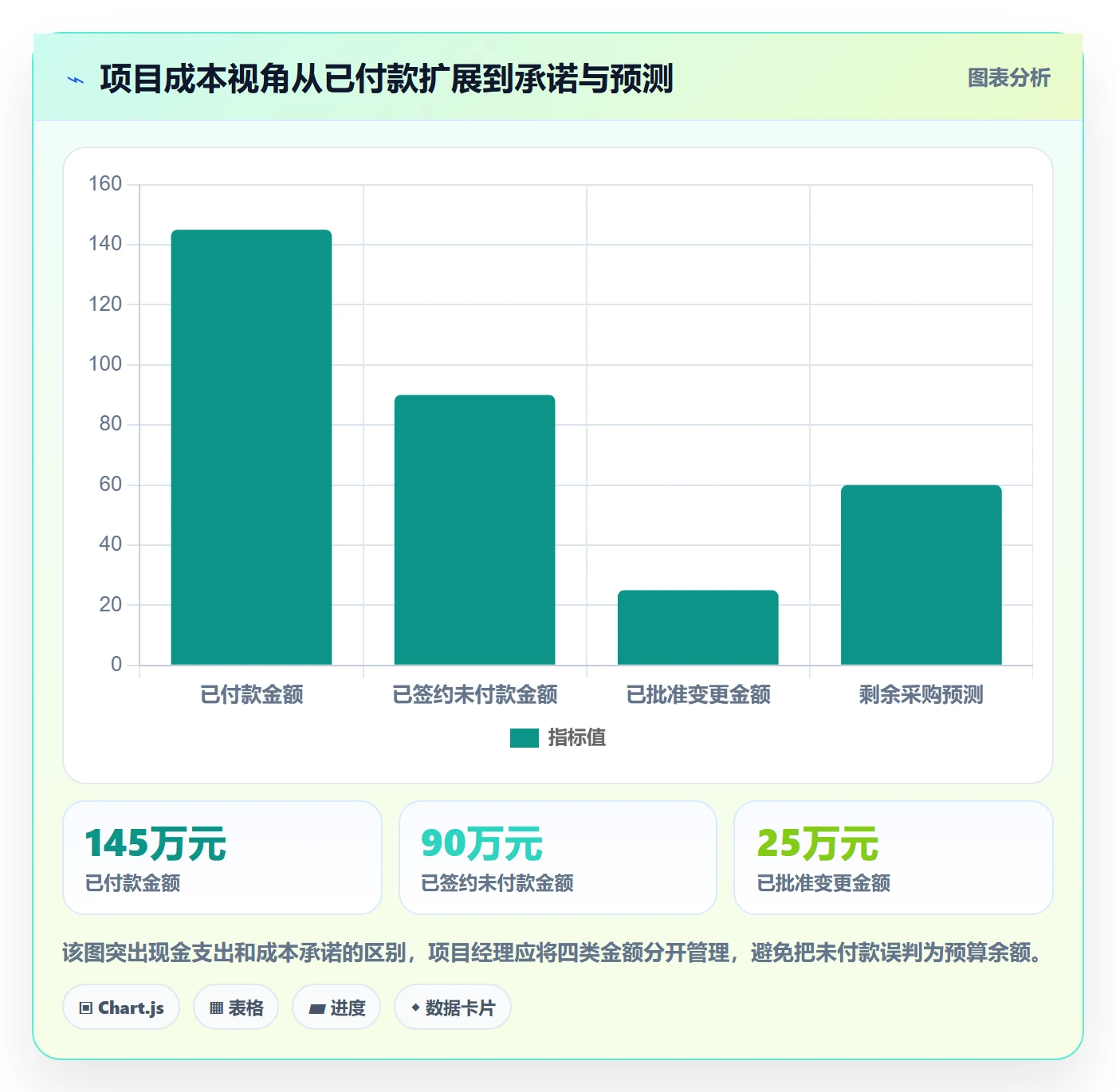This screenshot has height=1092, width=1116.
Task: Select the y-axis tick label 120
Action: click(x=105, y=304)
